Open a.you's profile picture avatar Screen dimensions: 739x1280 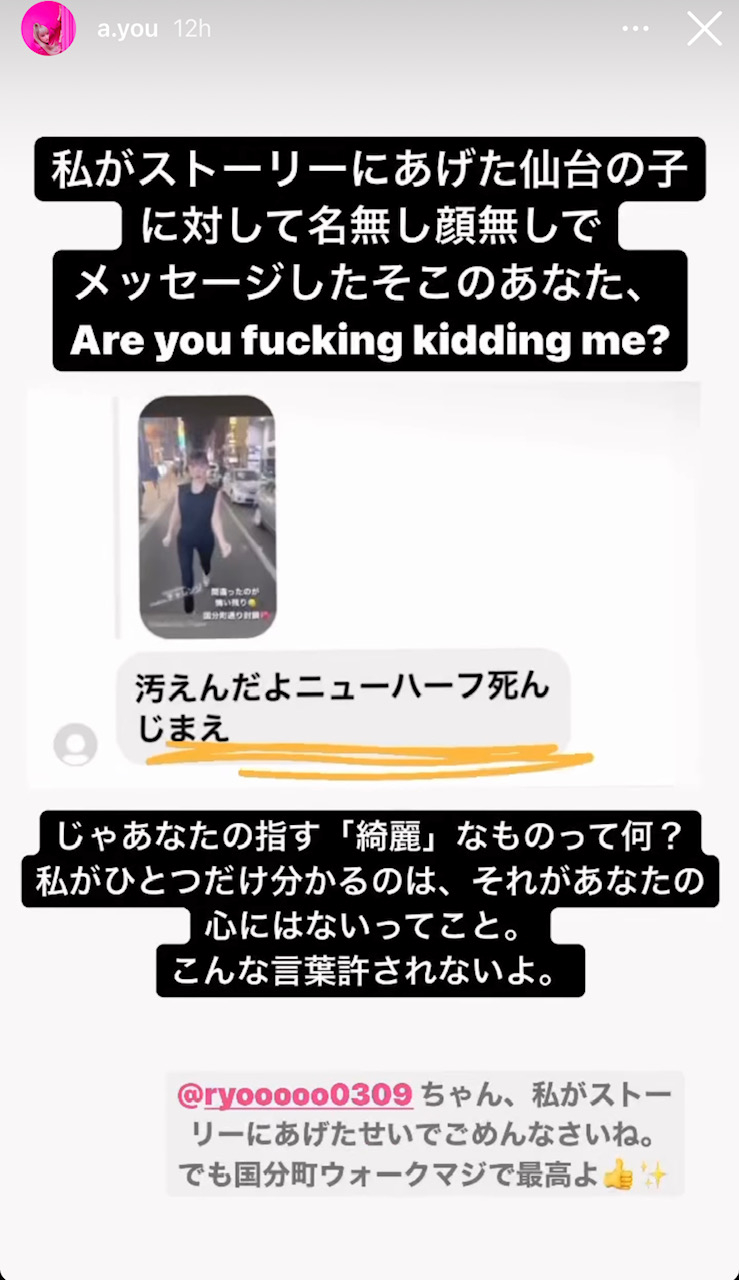point(48,28)
